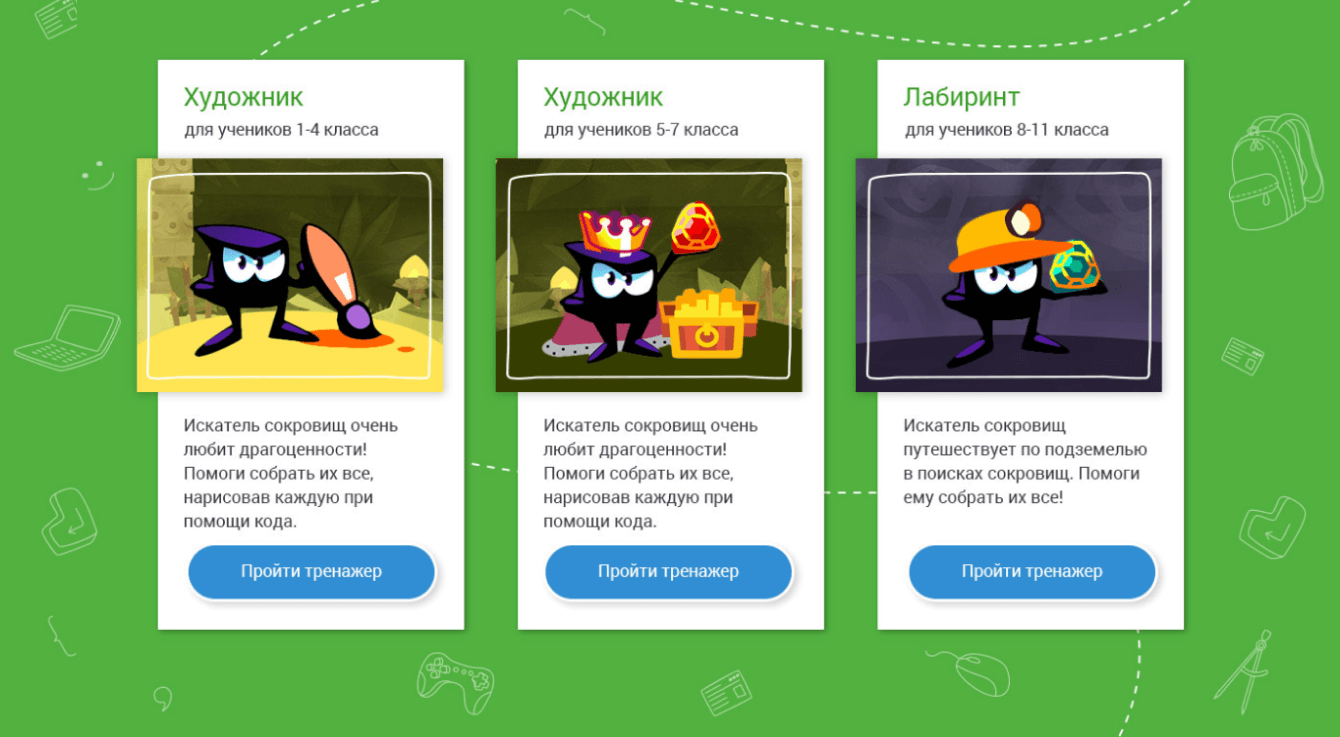Viewport: 1340px width, 737px height.
Task: Start trainer for grades 1-4 Художник
Action: pyautogui.click(x=311, y=572)
